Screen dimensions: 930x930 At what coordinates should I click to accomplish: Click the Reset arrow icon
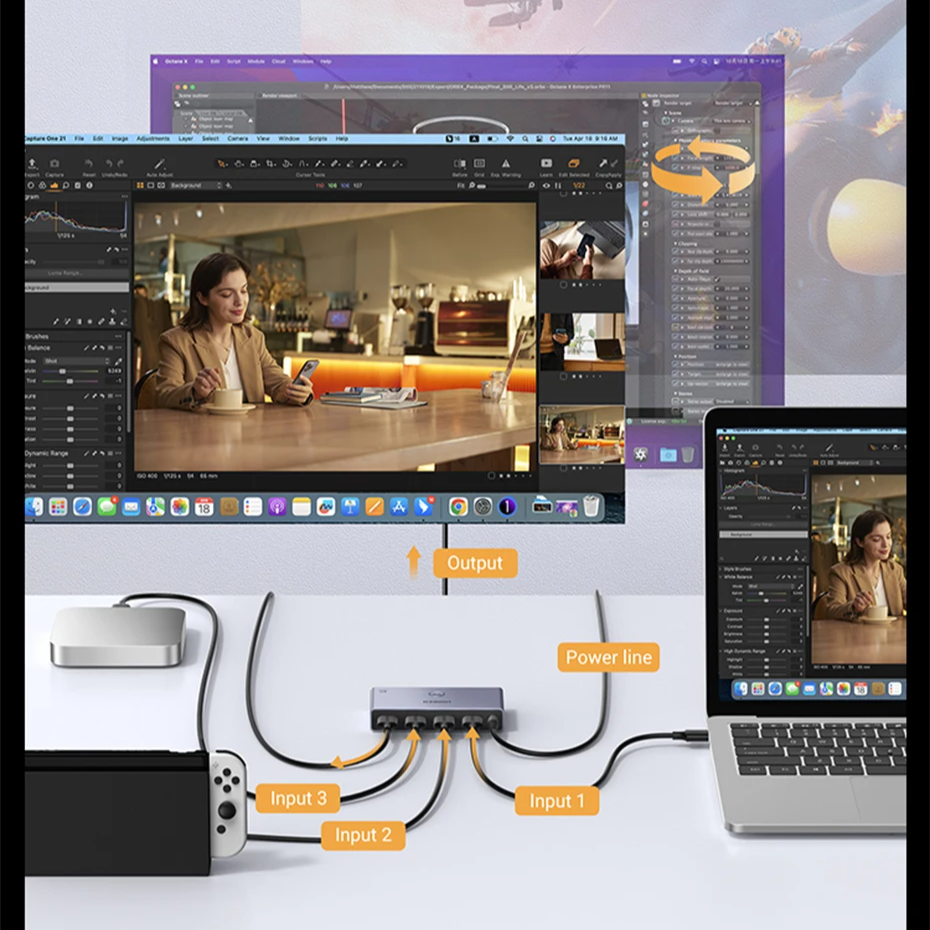(88, 164)
